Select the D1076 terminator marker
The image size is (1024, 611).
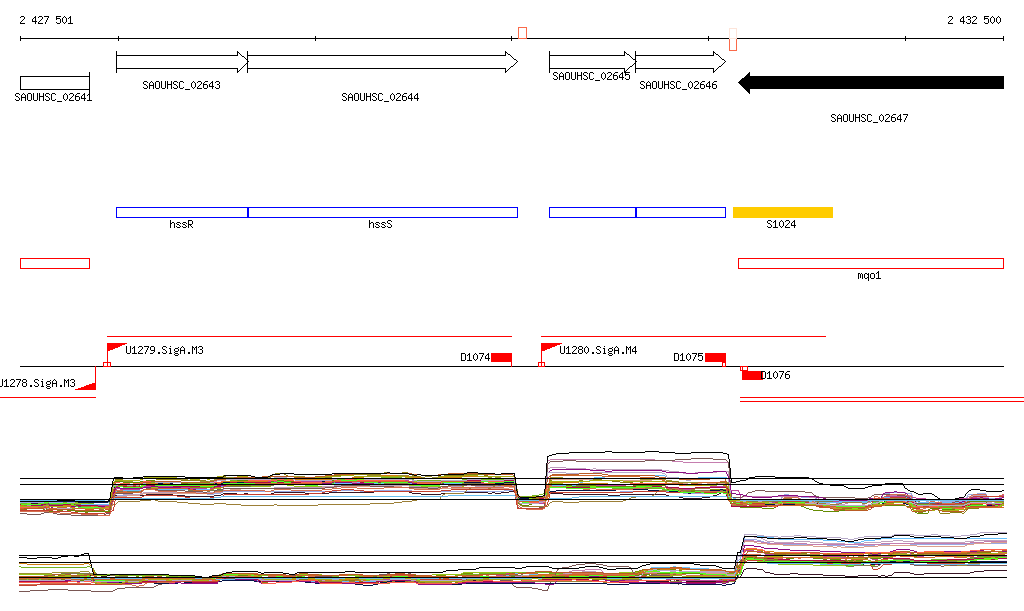[x=751, y=375]
